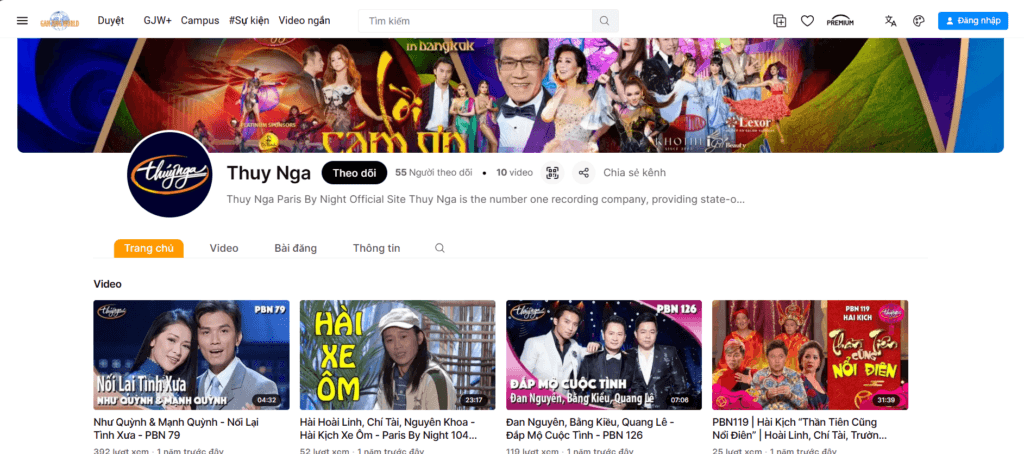The height and width of the screenshot is (454, 1024).
Task: Click the Theo dõi follow button
Action: 355,173
